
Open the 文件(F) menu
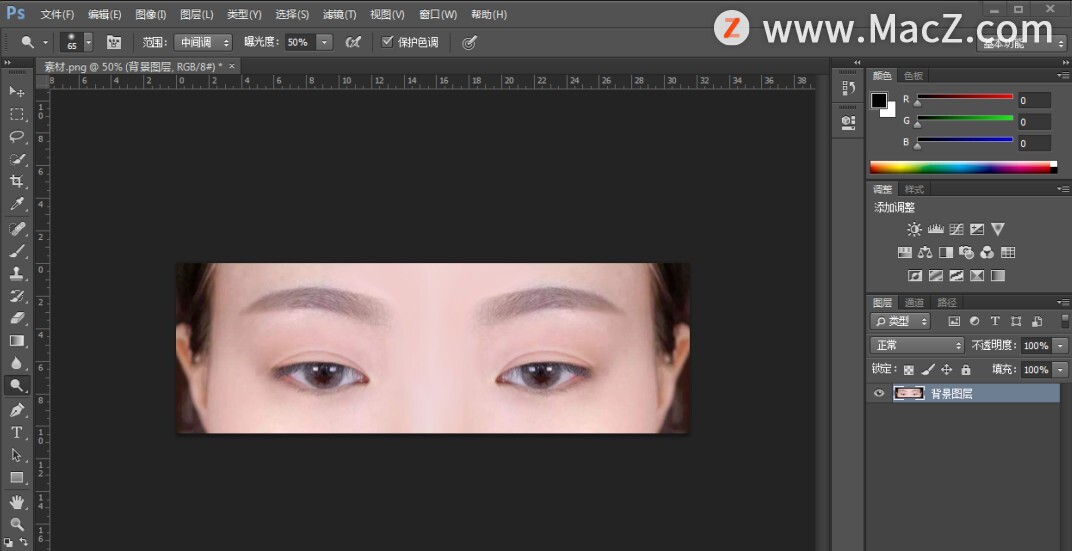pos(57,14)
